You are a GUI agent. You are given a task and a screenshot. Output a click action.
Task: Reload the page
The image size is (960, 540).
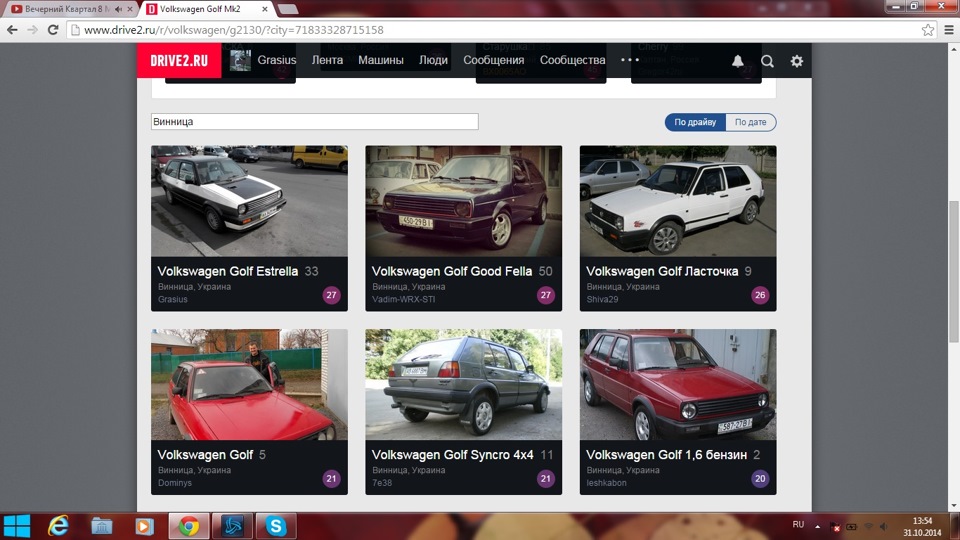[x=53, y=29]
